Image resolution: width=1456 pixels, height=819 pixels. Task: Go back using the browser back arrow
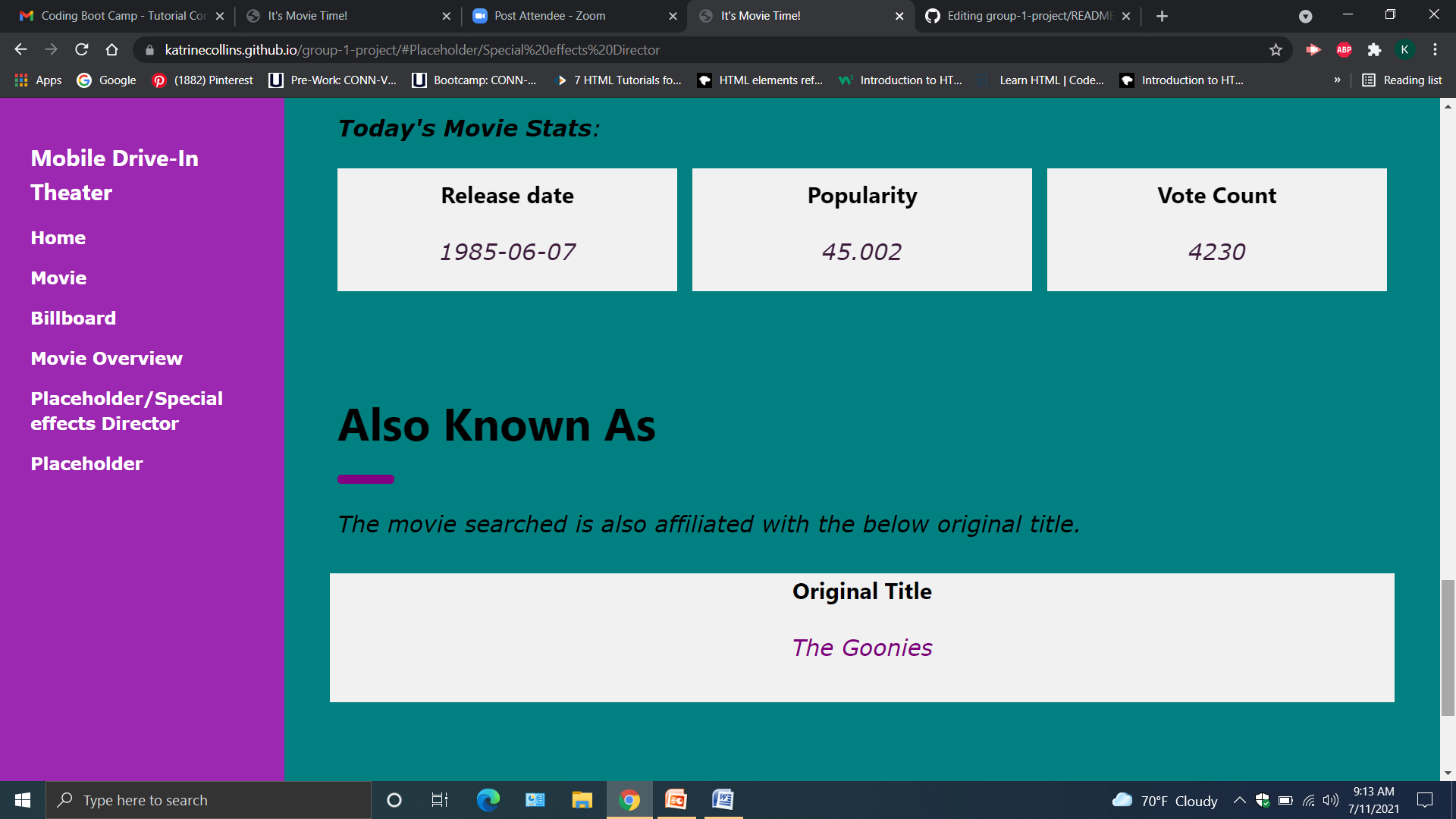tap(20, 50)
